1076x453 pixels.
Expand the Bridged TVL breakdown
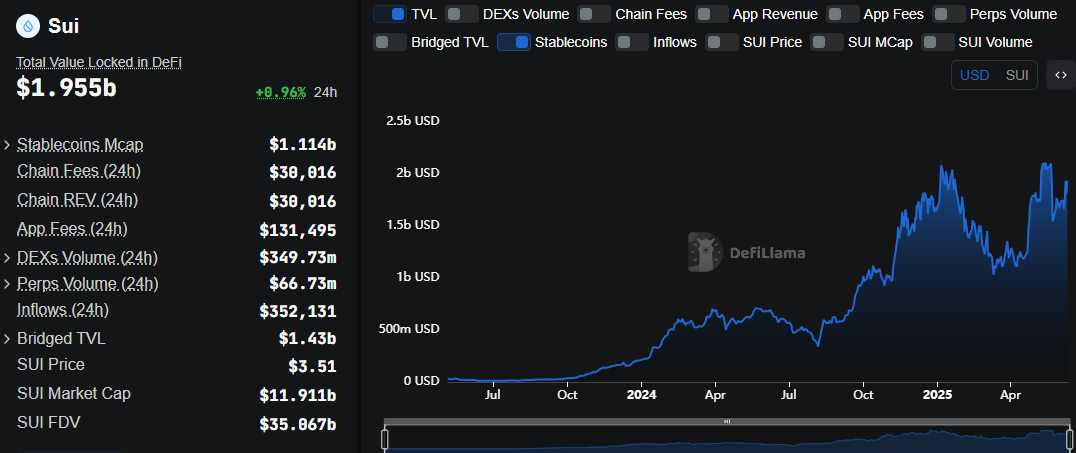point(7,339)
